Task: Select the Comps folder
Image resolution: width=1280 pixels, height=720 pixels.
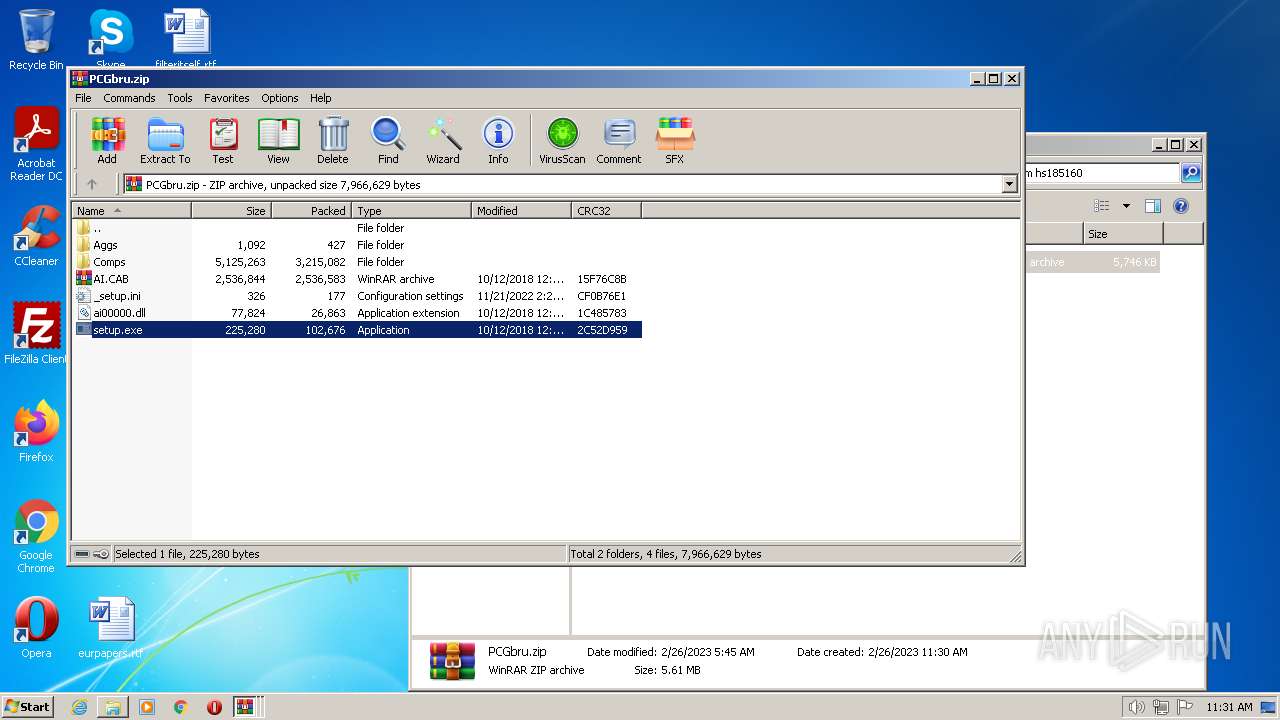Action: click(x=357, y=262)
